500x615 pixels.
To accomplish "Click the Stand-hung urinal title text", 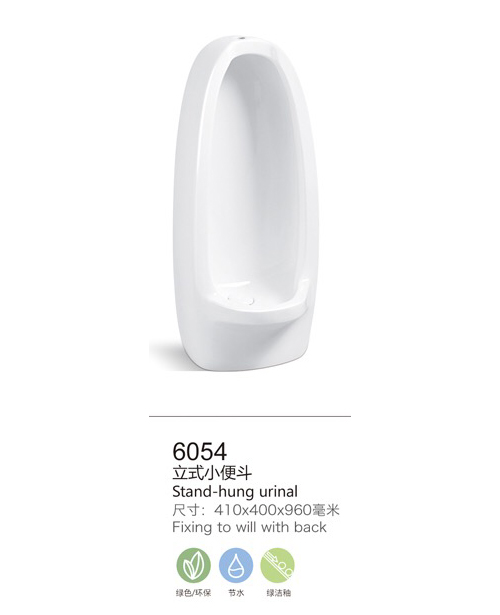I will tap(235, 491).
